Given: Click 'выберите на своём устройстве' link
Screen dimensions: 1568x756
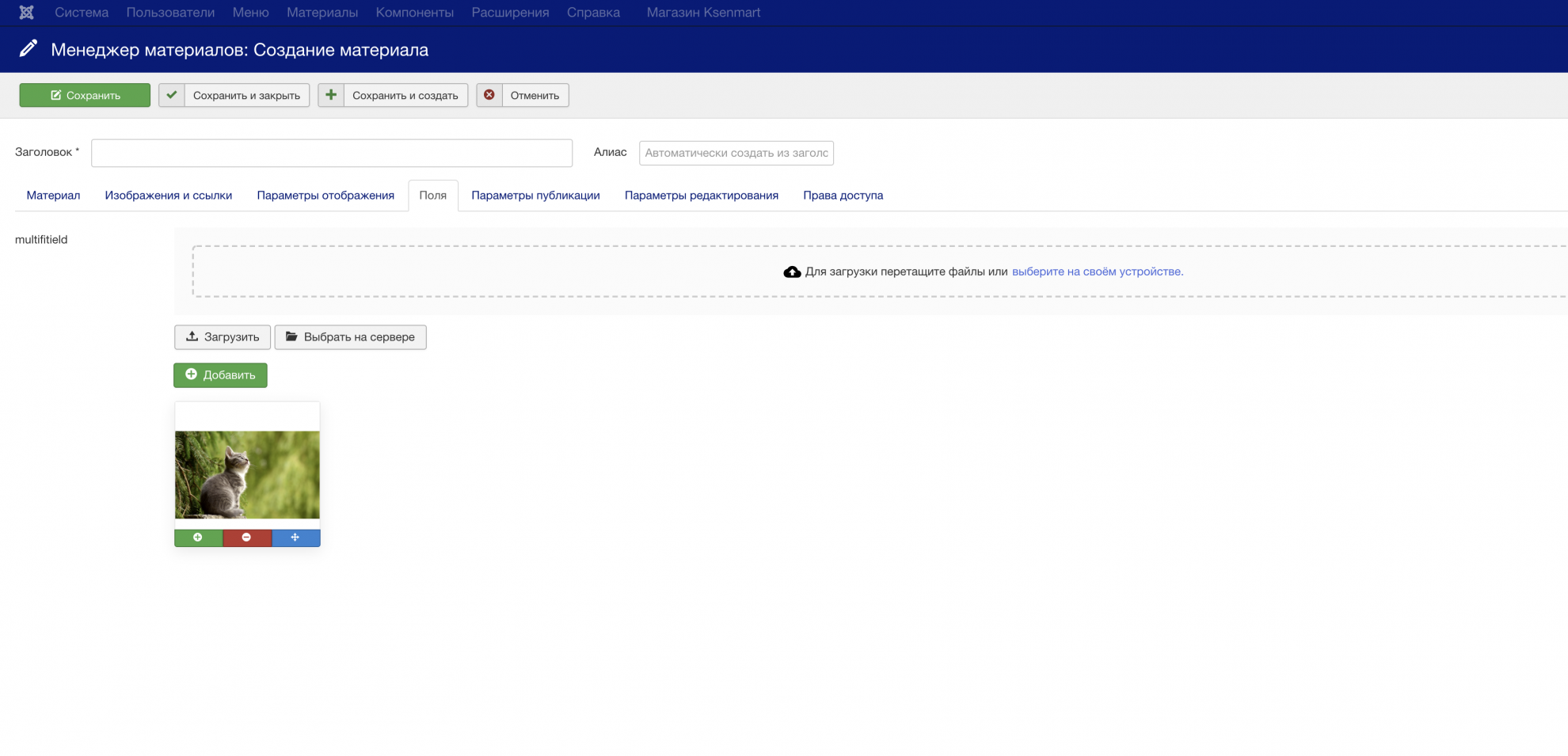Looking at the screenshot, I should click(x=1097, y=272).
